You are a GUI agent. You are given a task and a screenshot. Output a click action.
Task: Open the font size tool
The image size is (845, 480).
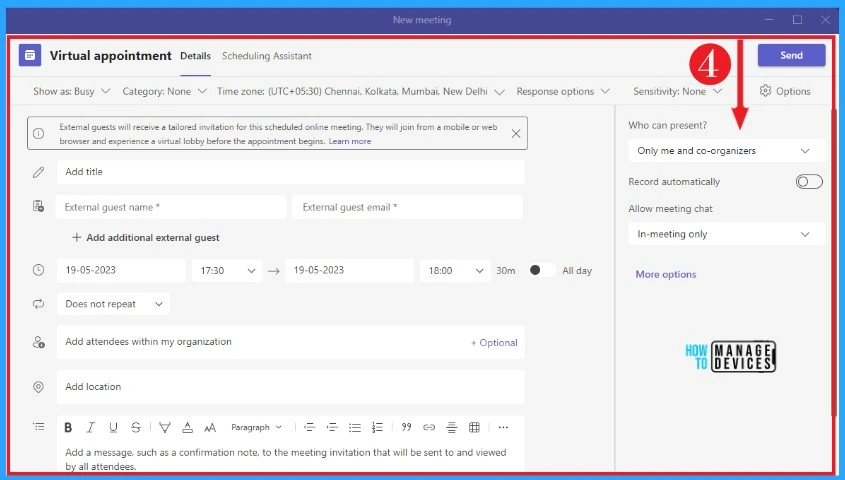coord(210,427)
